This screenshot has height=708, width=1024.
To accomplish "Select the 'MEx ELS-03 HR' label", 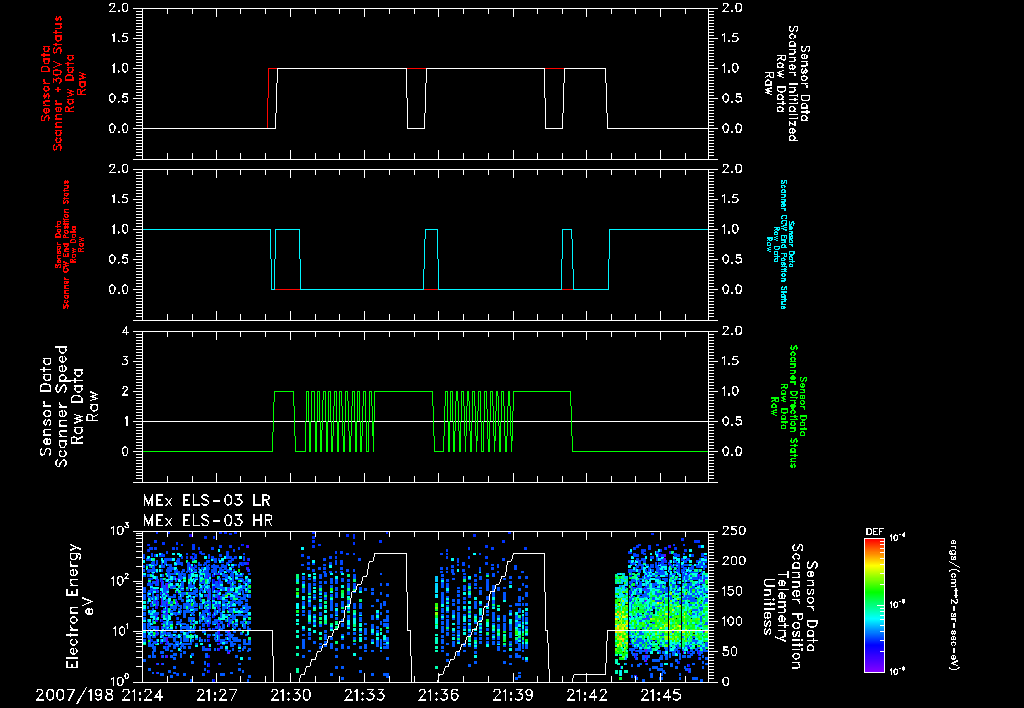I will (208, 521).
